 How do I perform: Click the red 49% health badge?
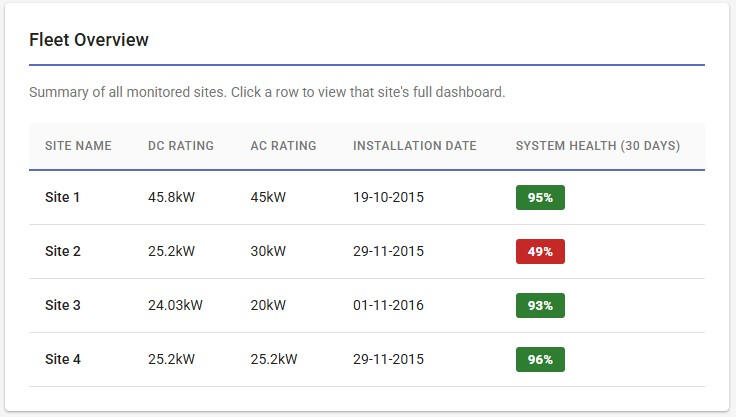click(540, 252)
